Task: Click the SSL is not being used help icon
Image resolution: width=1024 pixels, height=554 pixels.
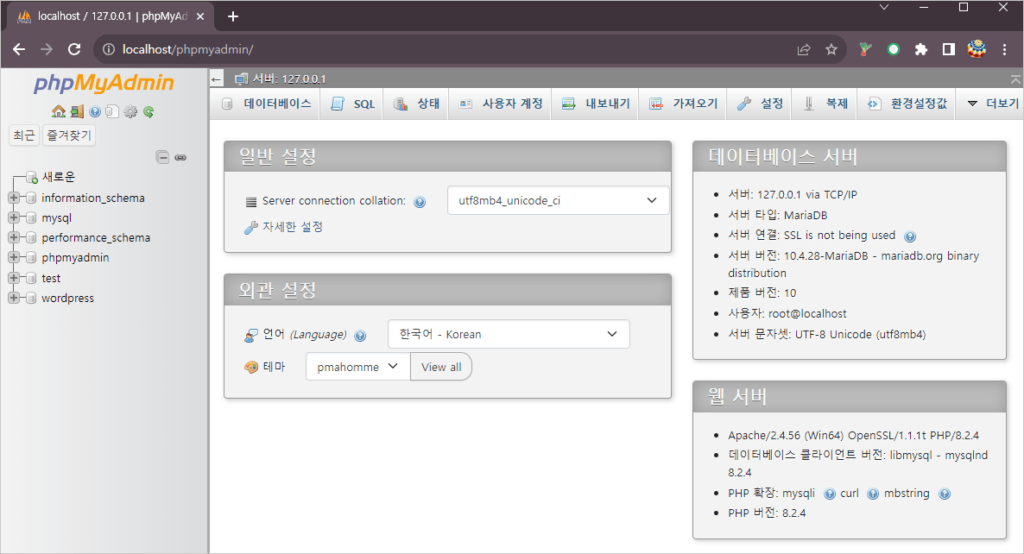Action: [910, 236]
